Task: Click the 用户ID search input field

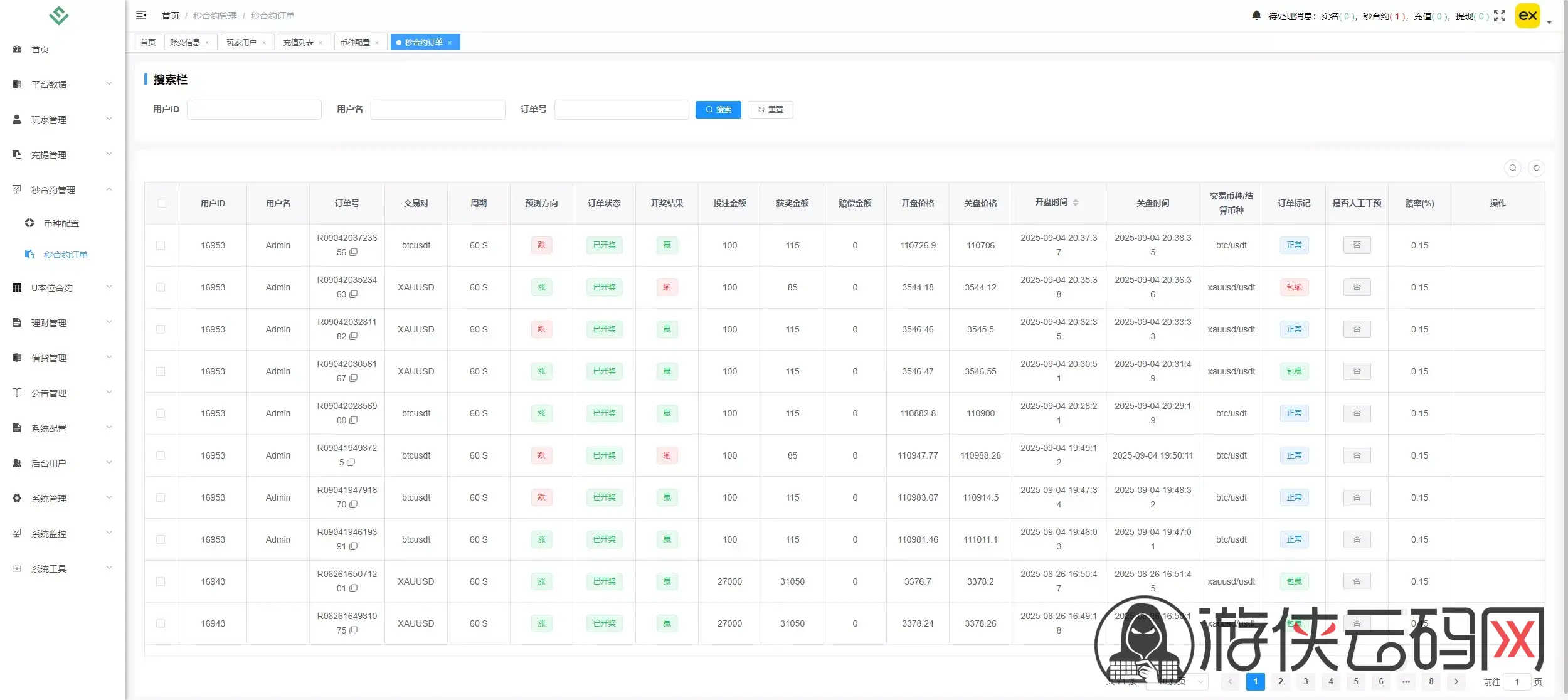Action: [254, 110]
